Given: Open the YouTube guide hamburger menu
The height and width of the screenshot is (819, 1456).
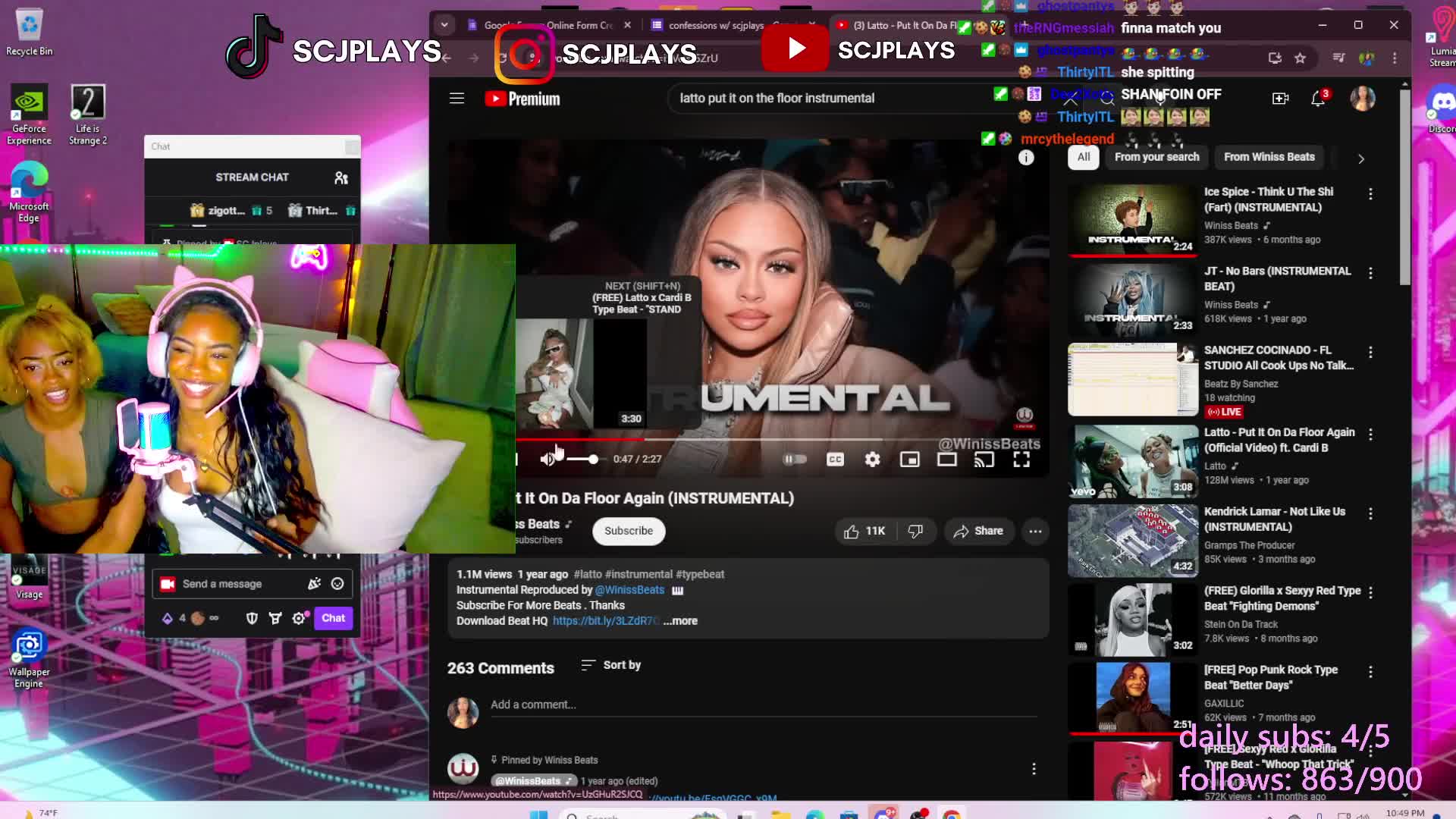Looking at the screenshot, I should (457, 99).
